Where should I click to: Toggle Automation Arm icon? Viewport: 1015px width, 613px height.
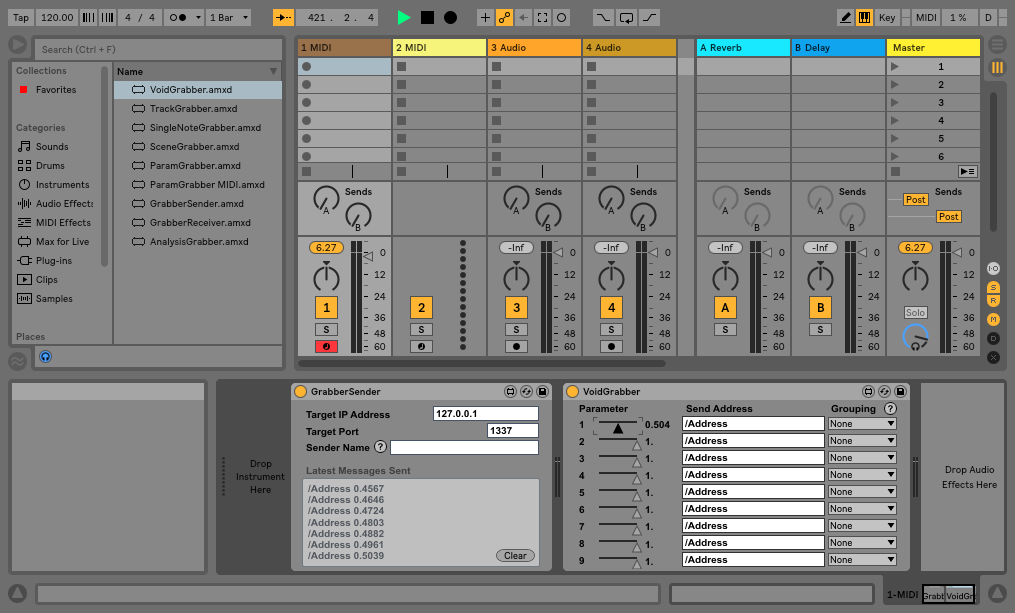pyautogui.click(x=504, y=17)
